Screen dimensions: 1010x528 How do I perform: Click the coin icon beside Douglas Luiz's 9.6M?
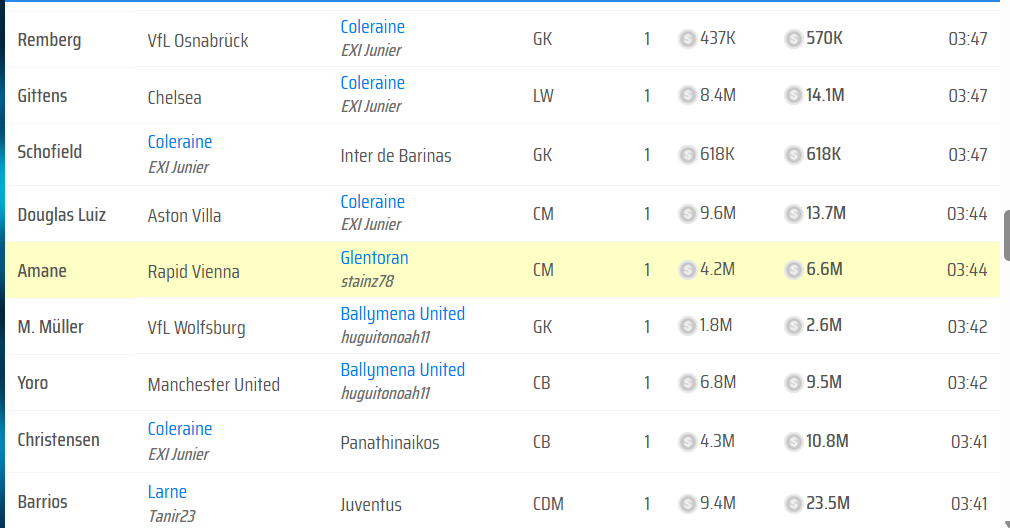(688, 213)
